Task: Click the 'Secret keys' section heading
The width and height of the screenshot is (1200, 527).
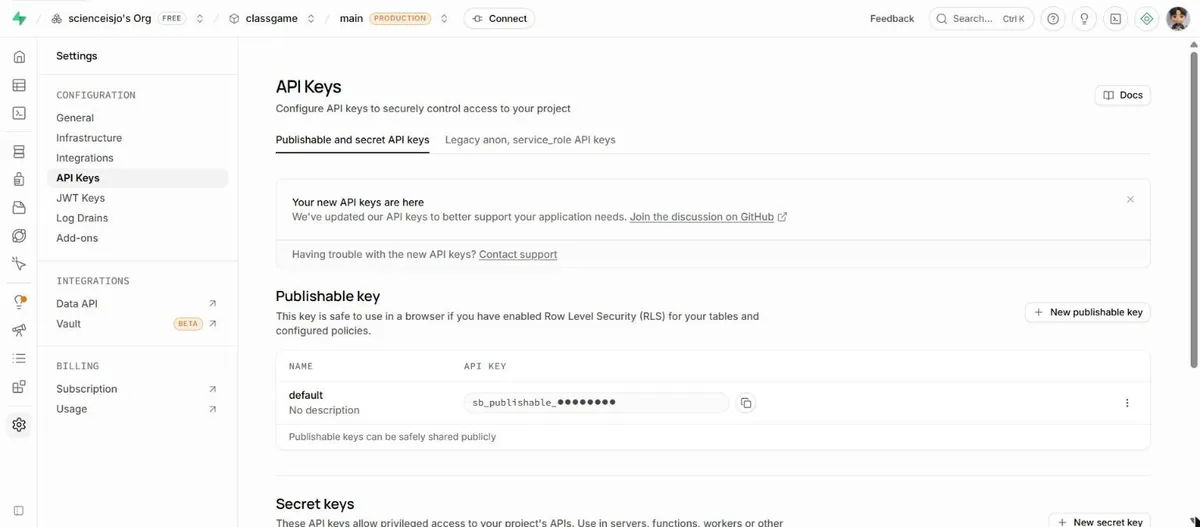Action: tap(315, 504)
